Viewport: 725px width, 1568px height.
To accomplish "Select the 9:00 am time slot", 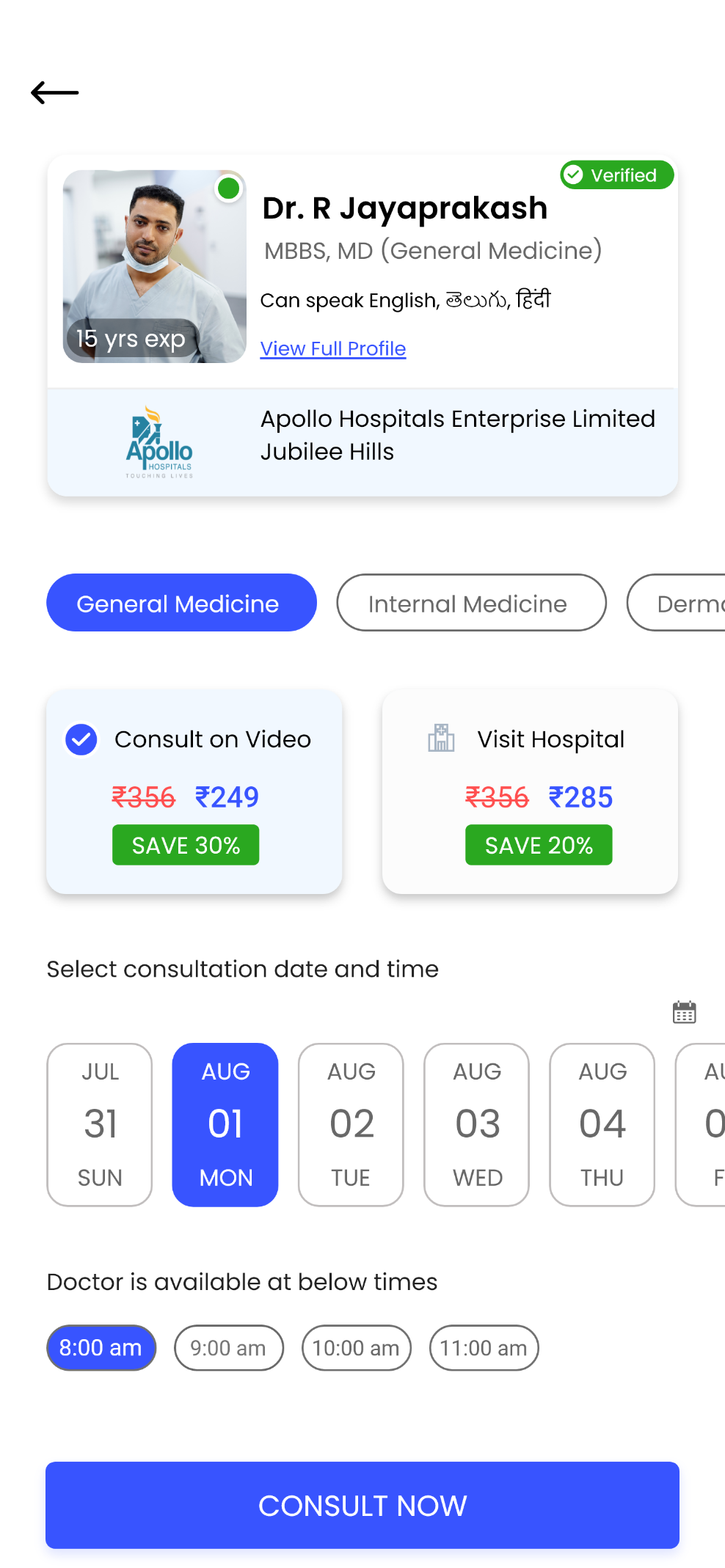I will click(228, 1347).
